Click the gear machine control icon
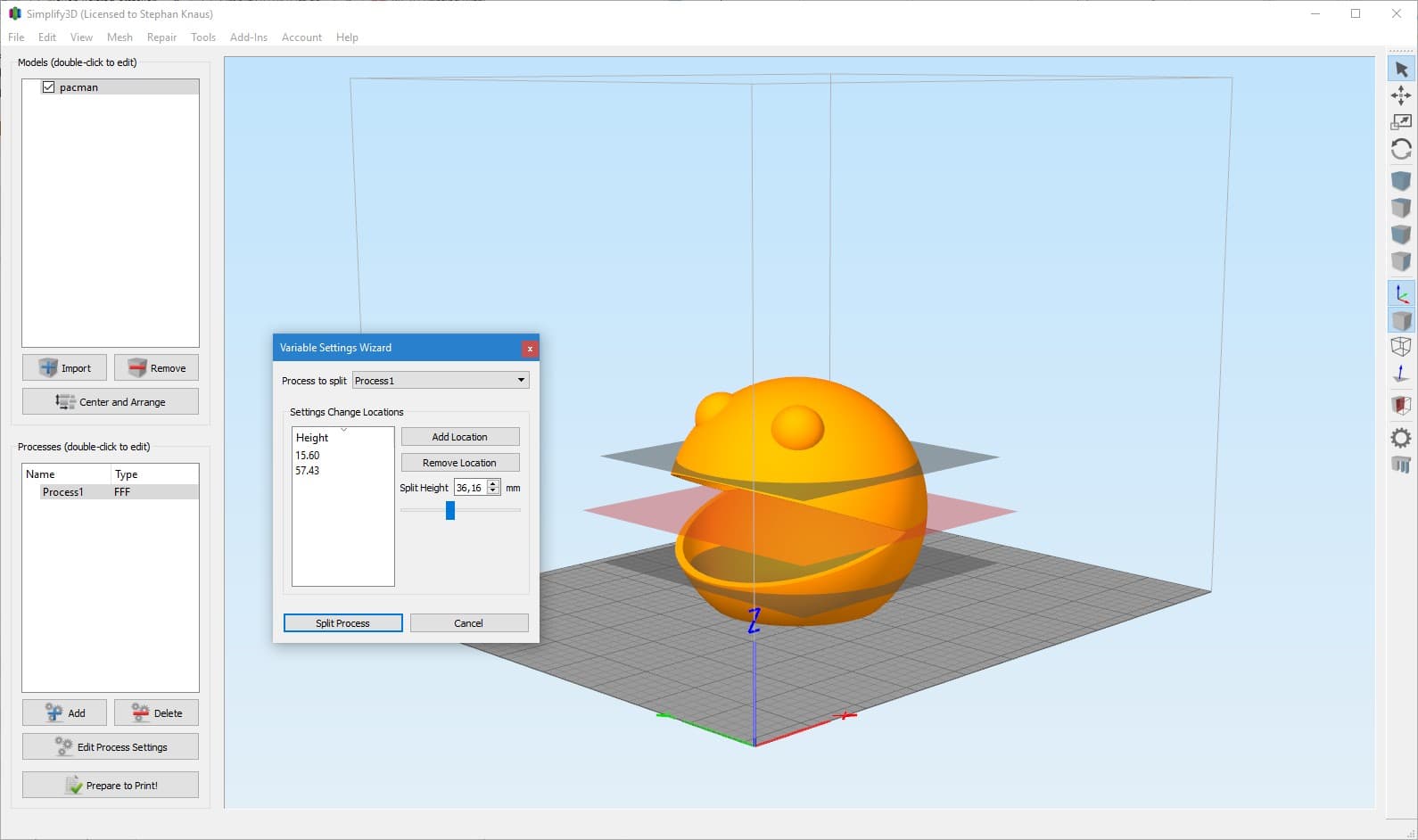The image size is (1418, 840). 1401,438
